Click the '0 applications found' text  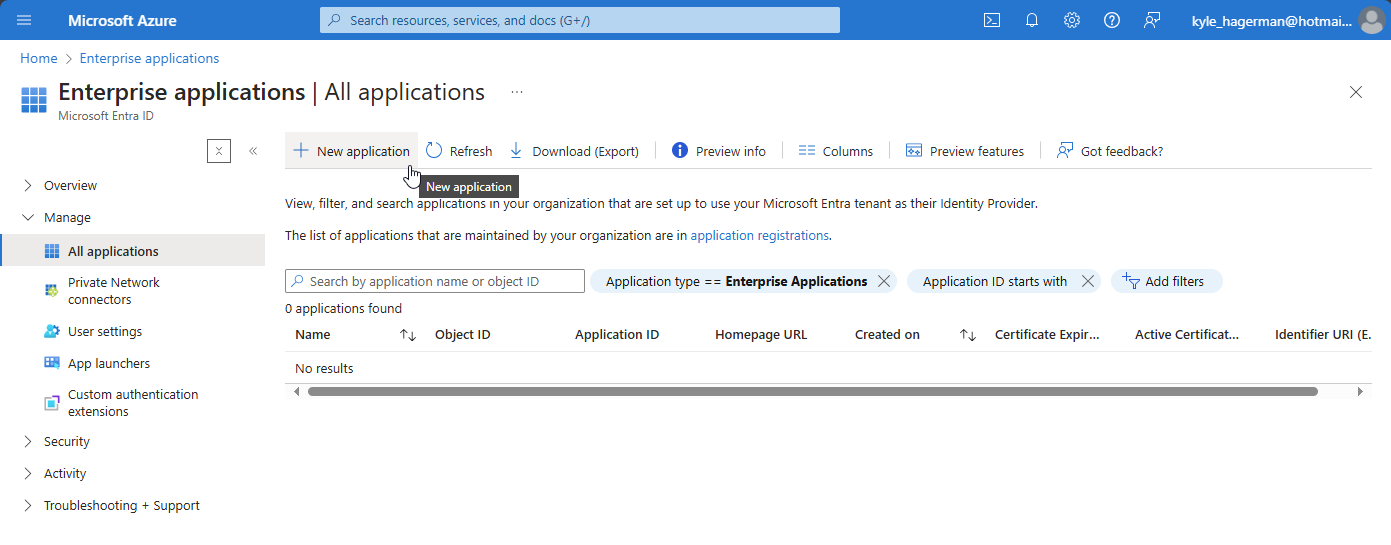tap(343, 309)
